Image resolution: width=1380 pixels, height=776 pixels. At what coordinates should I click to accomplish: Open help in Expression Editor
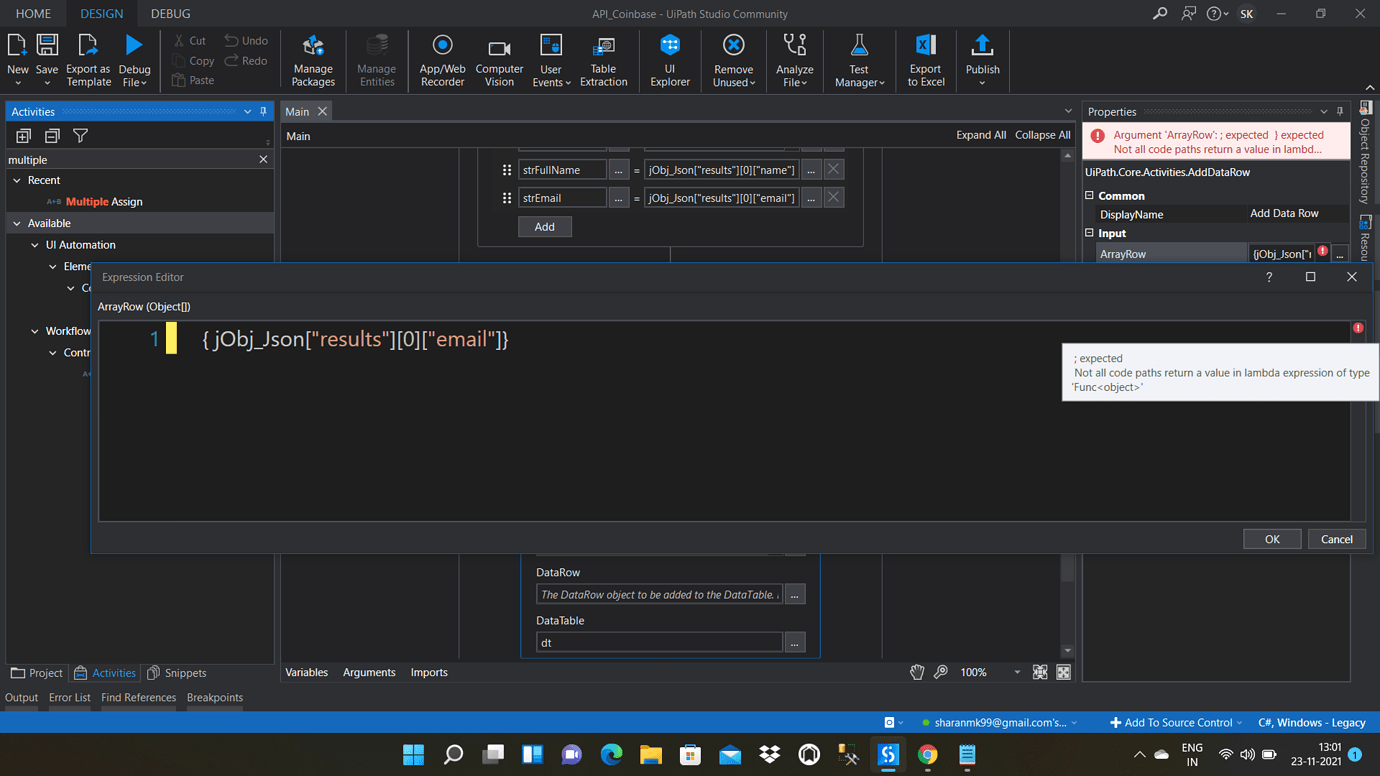tap(1269, 277)
